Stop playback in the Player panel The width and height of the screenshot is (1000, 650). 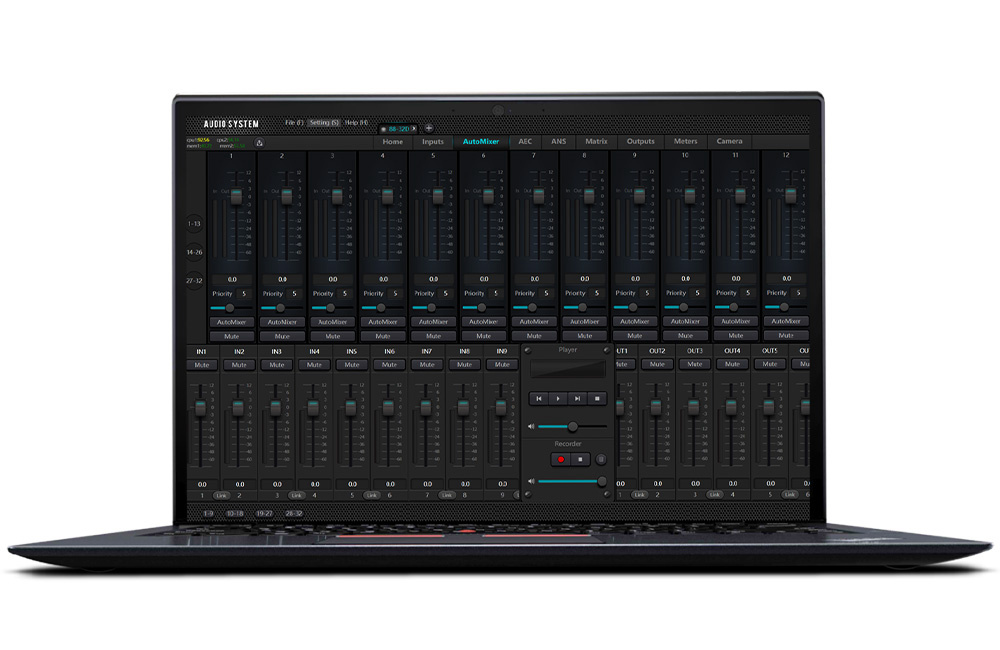(x=596, y=398)
